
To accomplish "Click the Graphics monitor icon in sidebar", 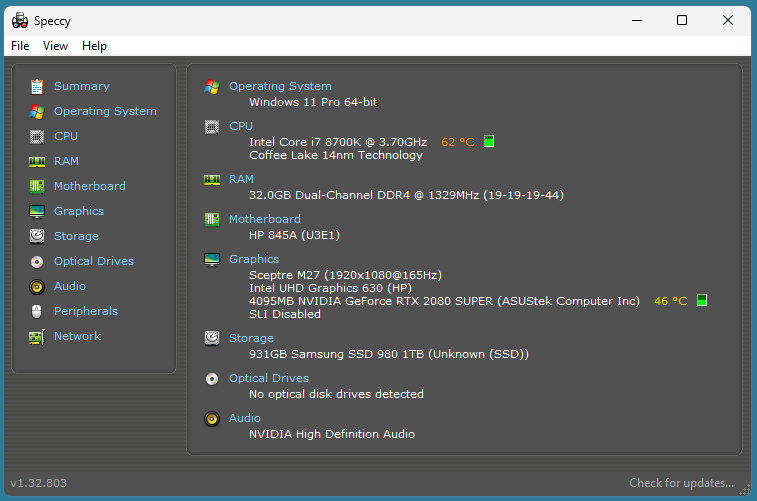I will (37, 211).
